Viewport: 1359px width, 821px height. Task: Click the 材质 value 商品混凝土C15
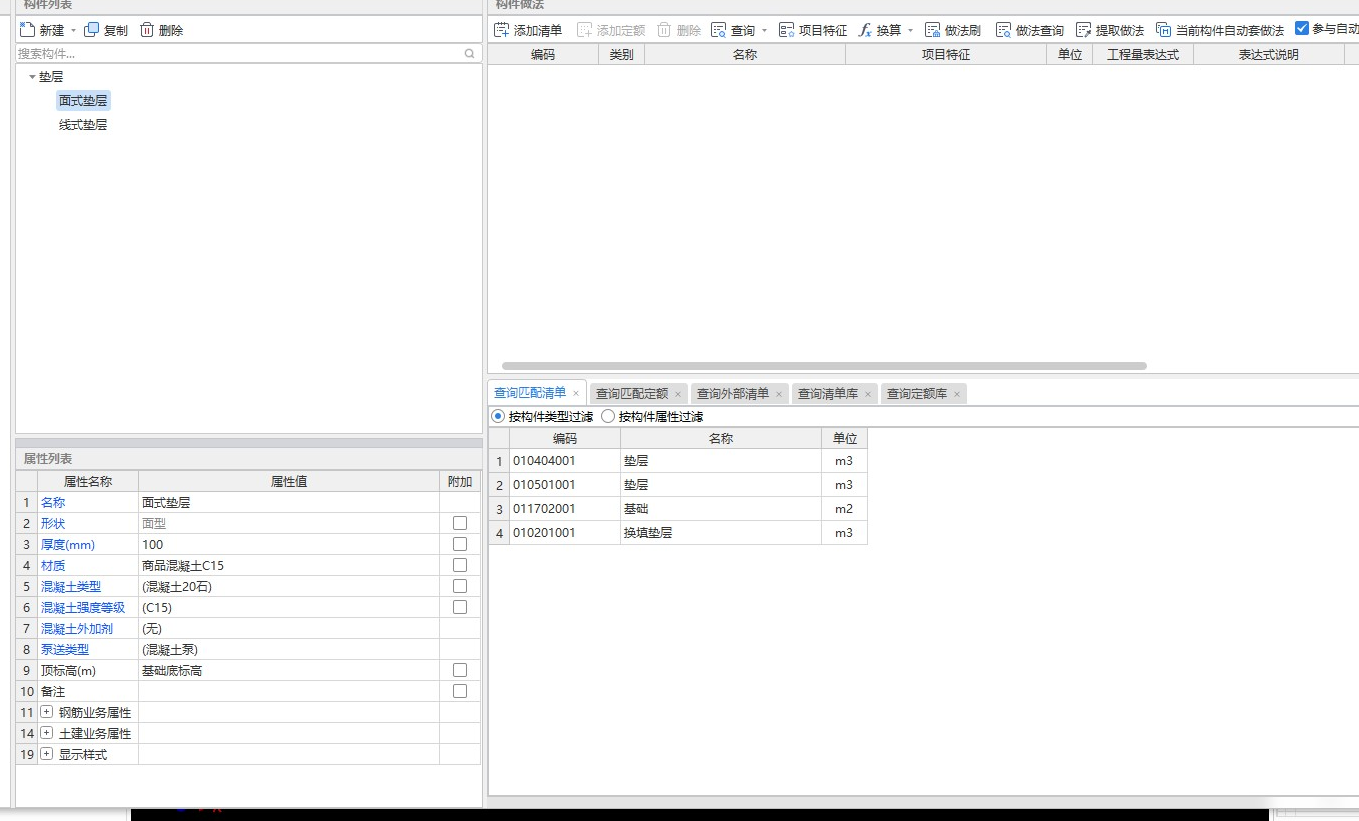289,565
